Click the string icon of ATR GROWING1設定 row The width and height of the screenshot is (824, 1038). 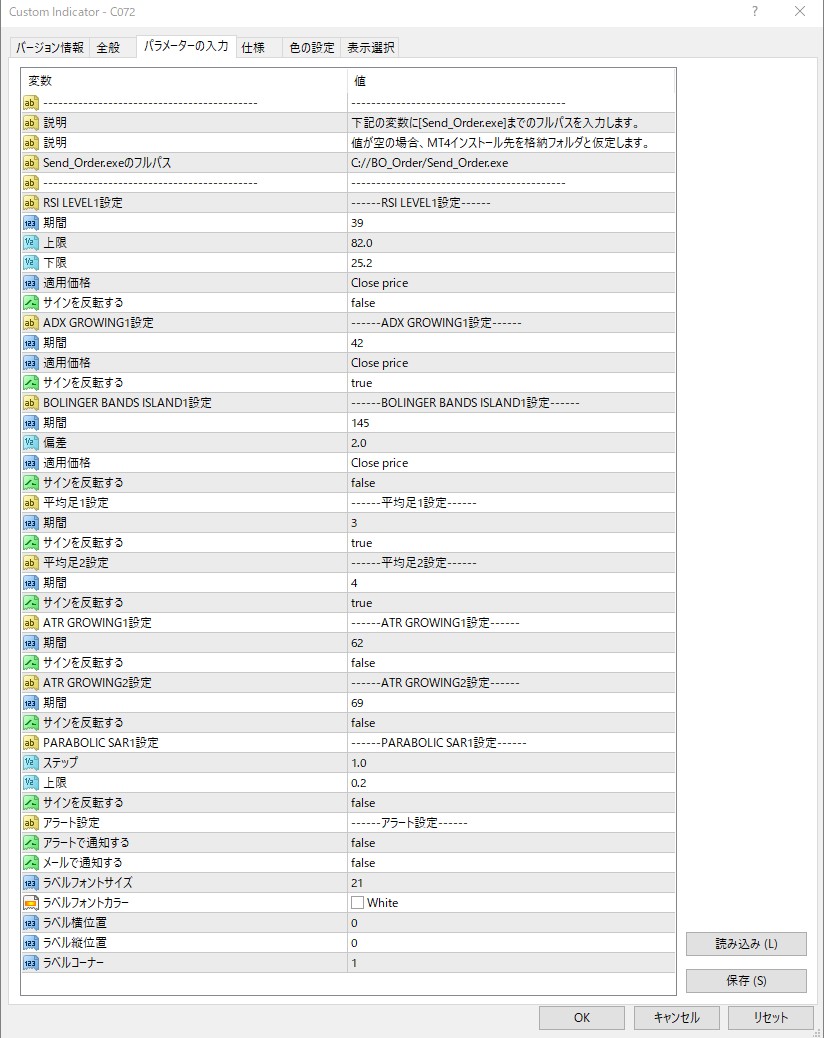pos(31,623)
